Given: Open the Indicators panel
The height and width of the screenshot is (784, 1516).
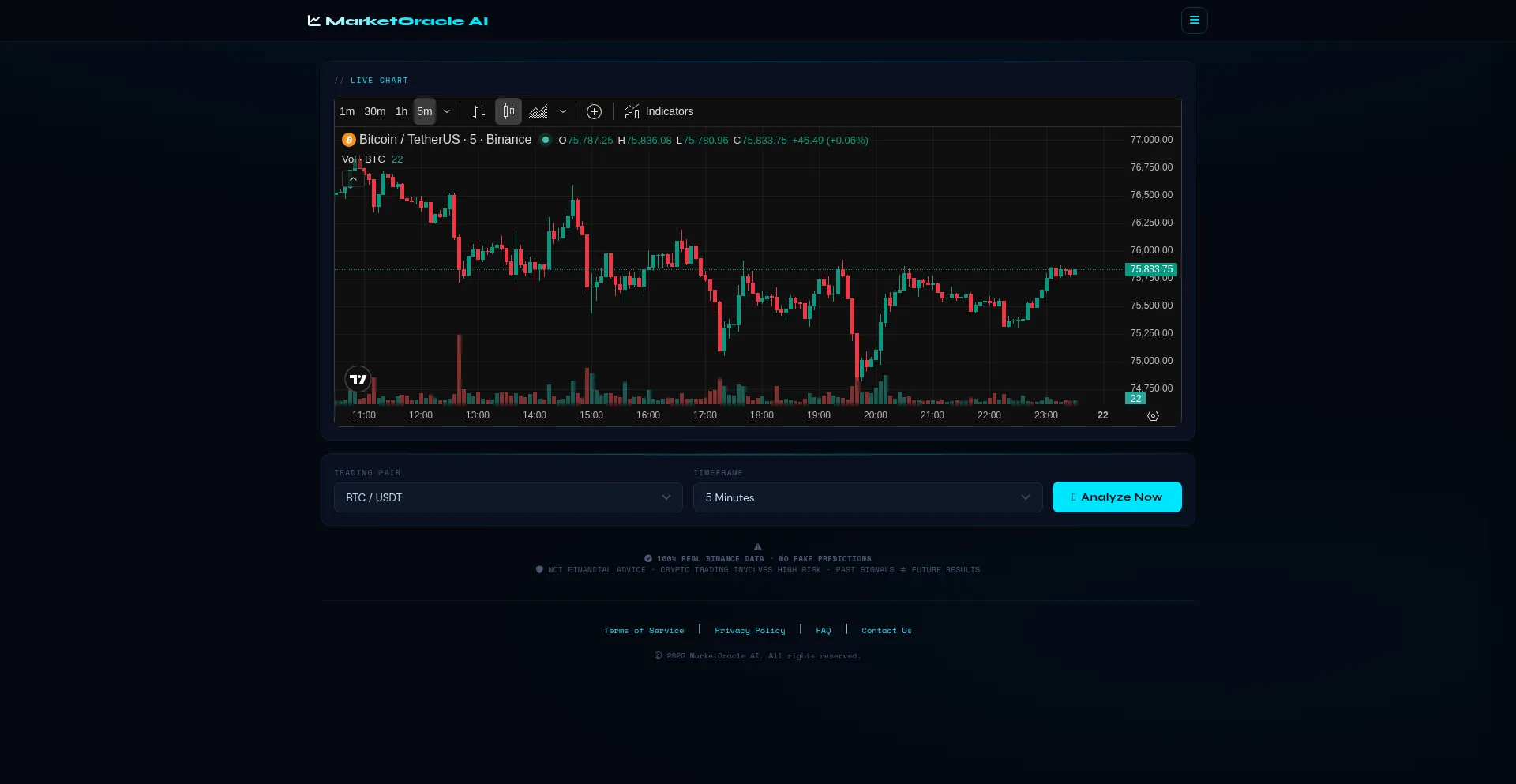Looking at the screenshot, I should [659, 112].
